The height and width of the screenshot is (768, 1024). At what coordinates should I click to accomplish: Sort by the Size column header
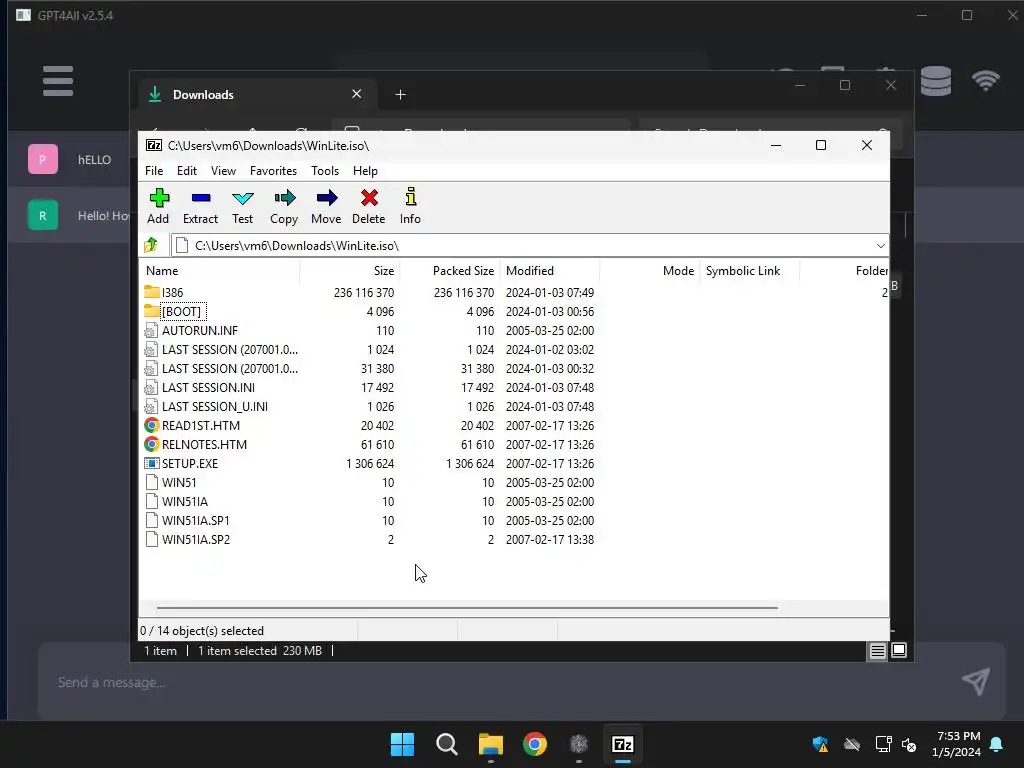tap(350, 270)
